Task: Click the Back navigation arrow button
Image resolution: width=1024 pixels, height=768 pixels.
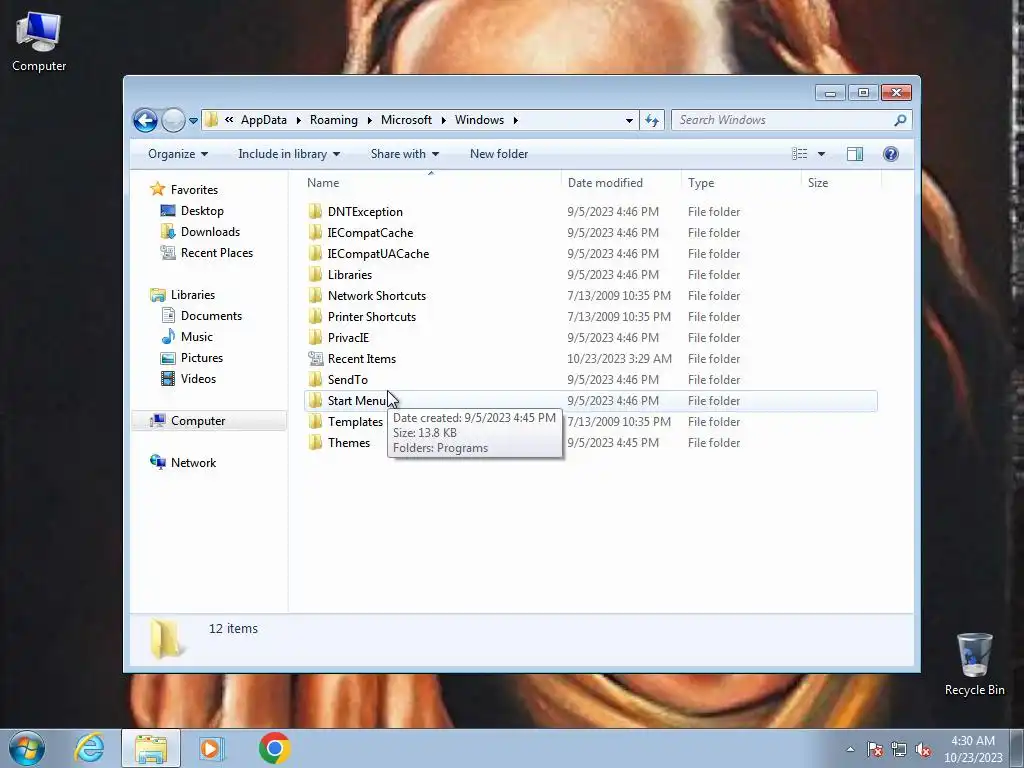Action: pos(145,120)
